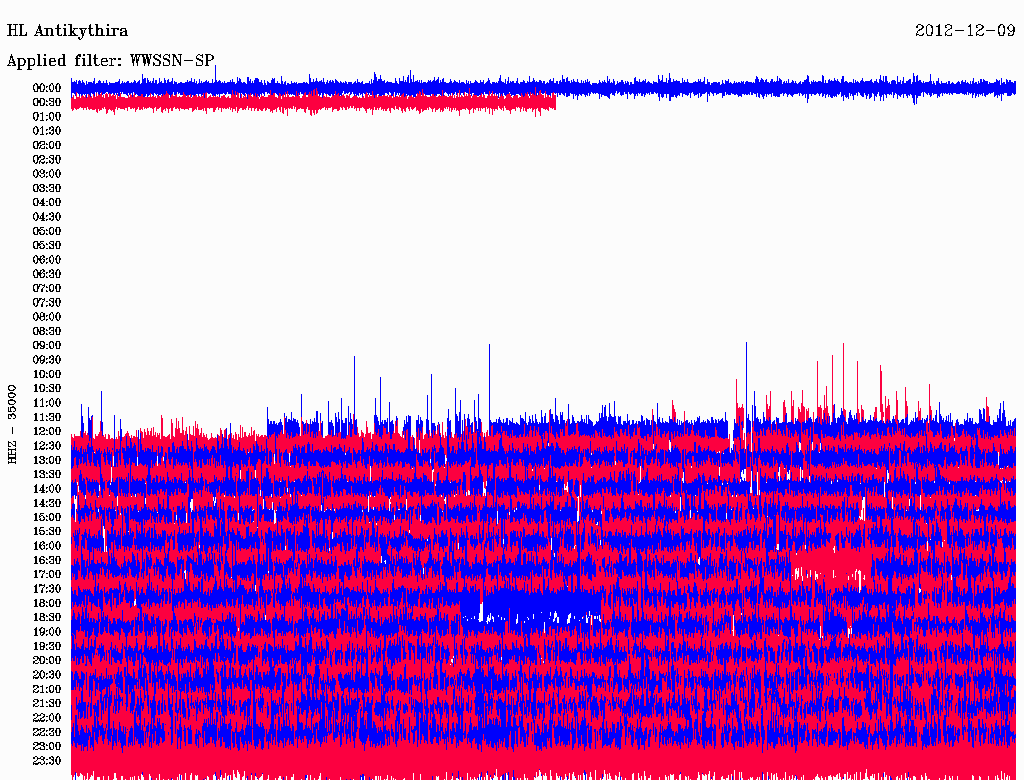
Task: Select the 17:30 time label
Action: (47, 589)
